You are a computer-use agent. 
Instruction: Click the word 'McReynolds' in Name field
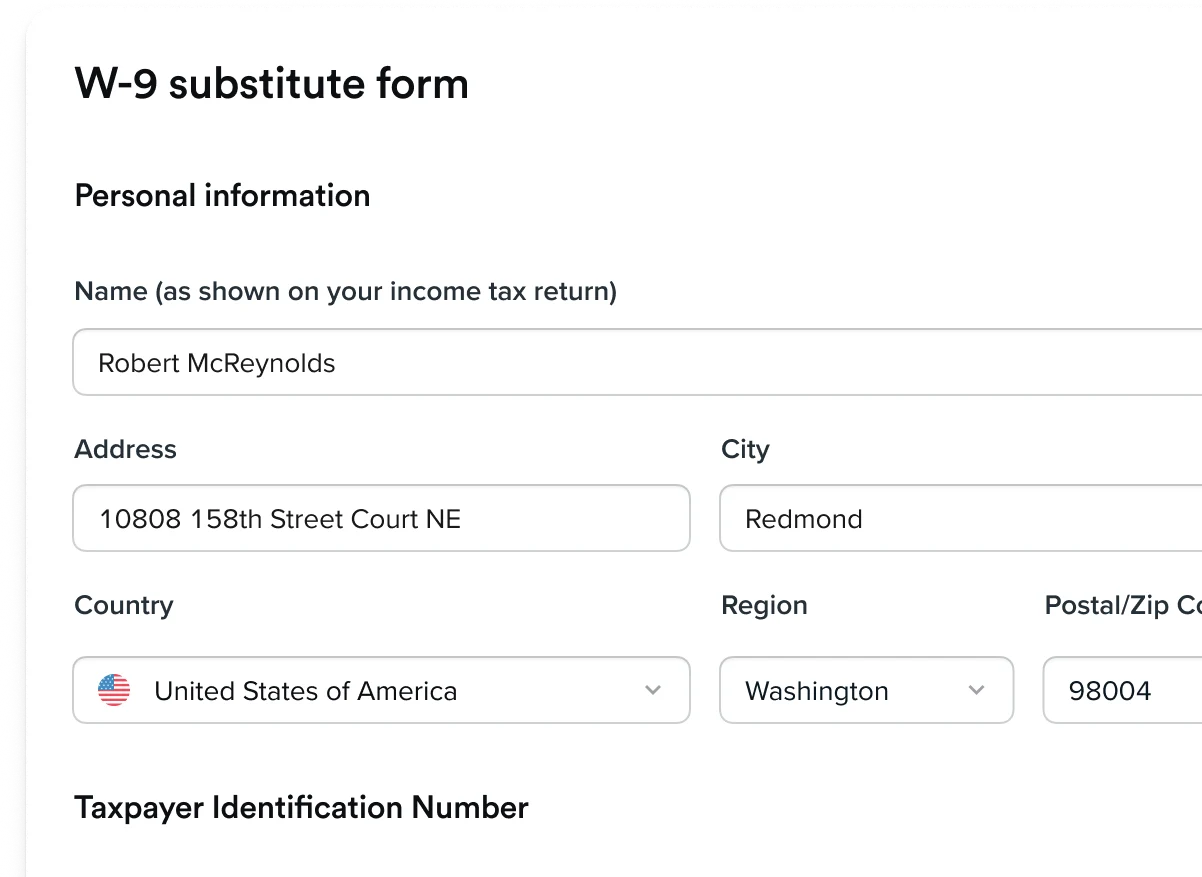click(261, 363)
